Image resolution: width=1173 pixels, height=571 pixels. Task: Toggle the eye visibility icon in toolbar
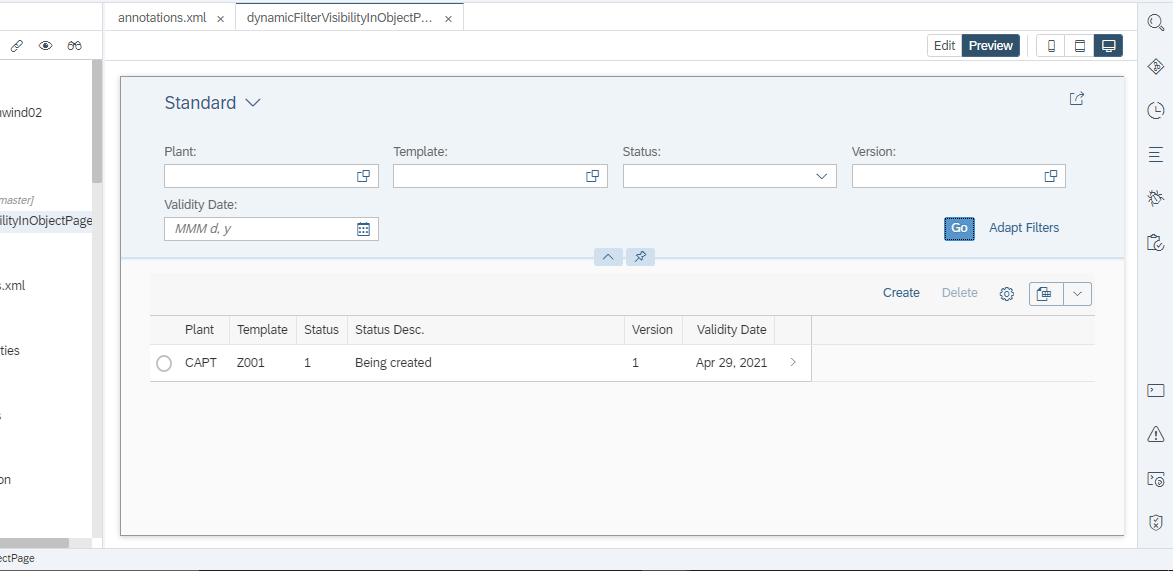click(45, 46)
